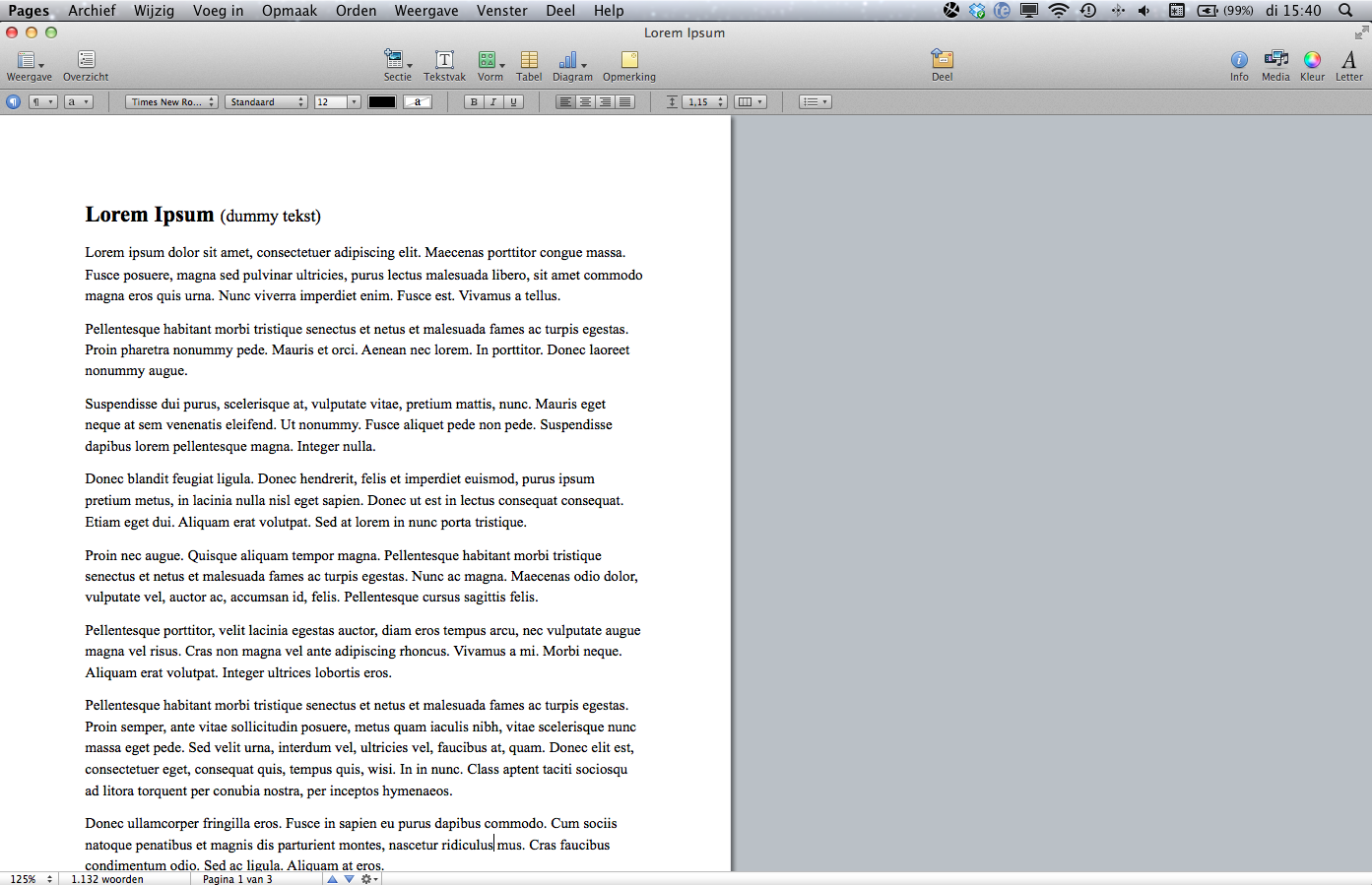
Task: Click the Lorem Ipsum heading text
Action: (150, 215)
